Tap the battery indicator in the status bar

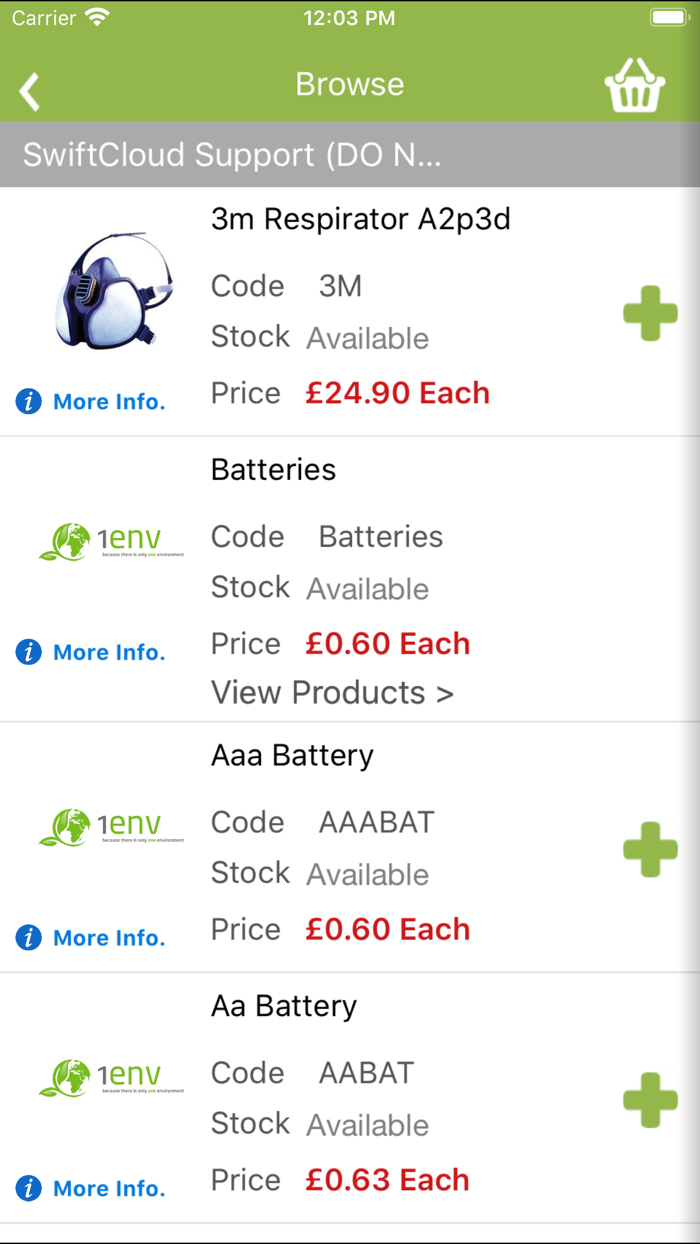point(668,16)
